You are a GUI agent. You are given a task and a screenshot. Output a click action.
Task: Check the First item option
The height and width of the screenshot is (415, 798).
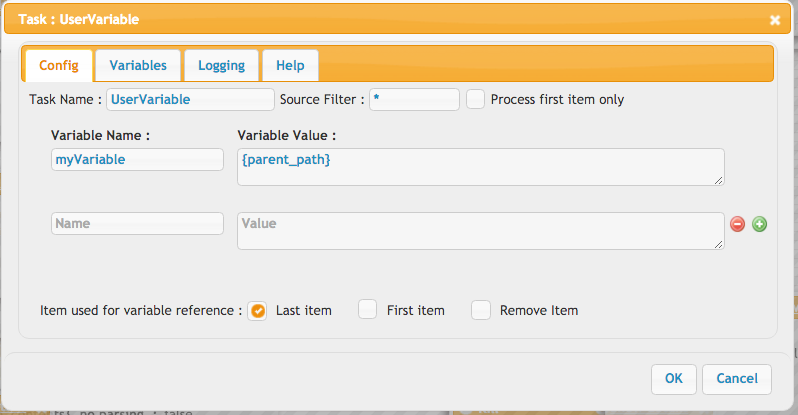click(x=367, y=310)
